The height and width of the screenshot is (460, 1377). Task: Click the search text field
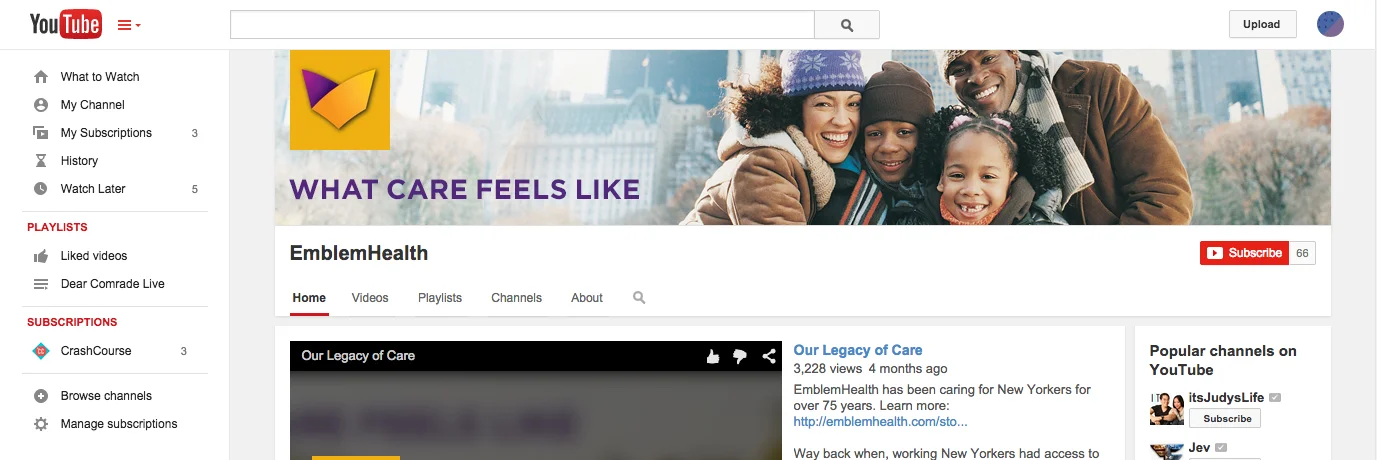pyautogui.click(x=522, y=24)
